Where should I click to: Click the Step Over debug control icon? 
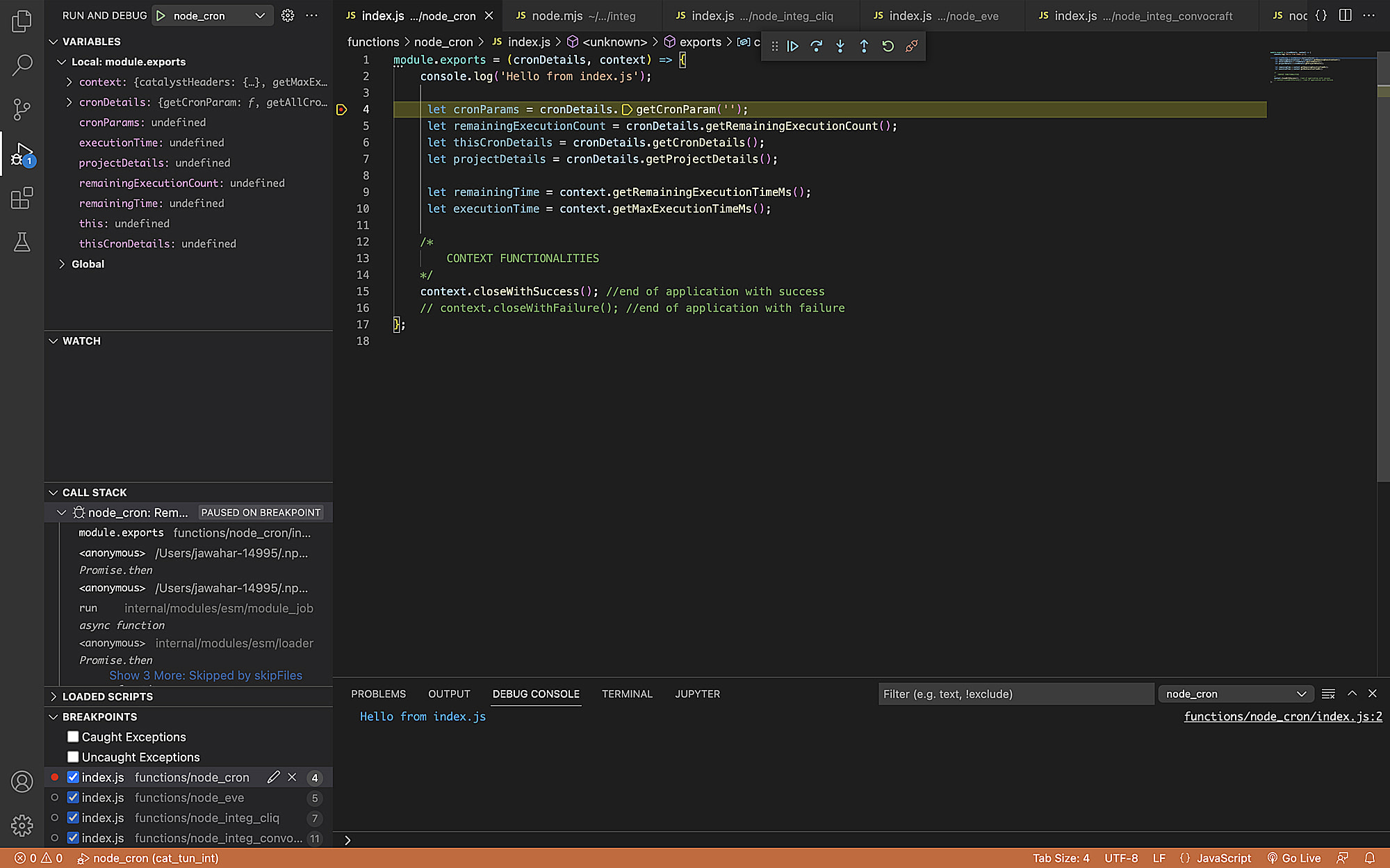click(816, 45)
